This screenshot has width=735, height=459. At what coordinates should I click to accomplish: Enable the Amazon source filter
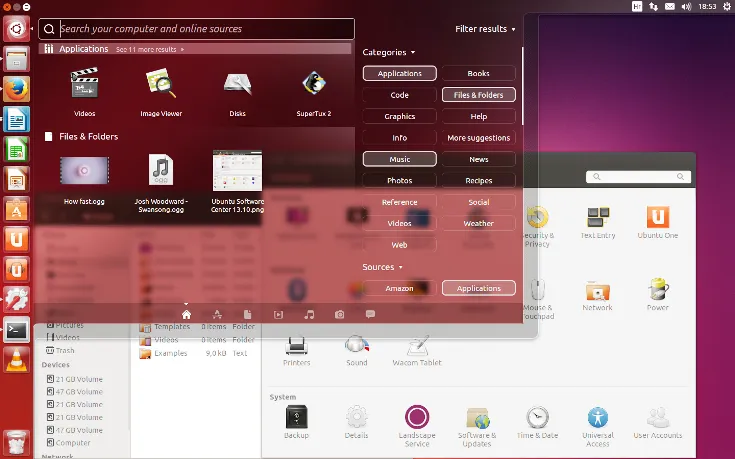399,288
